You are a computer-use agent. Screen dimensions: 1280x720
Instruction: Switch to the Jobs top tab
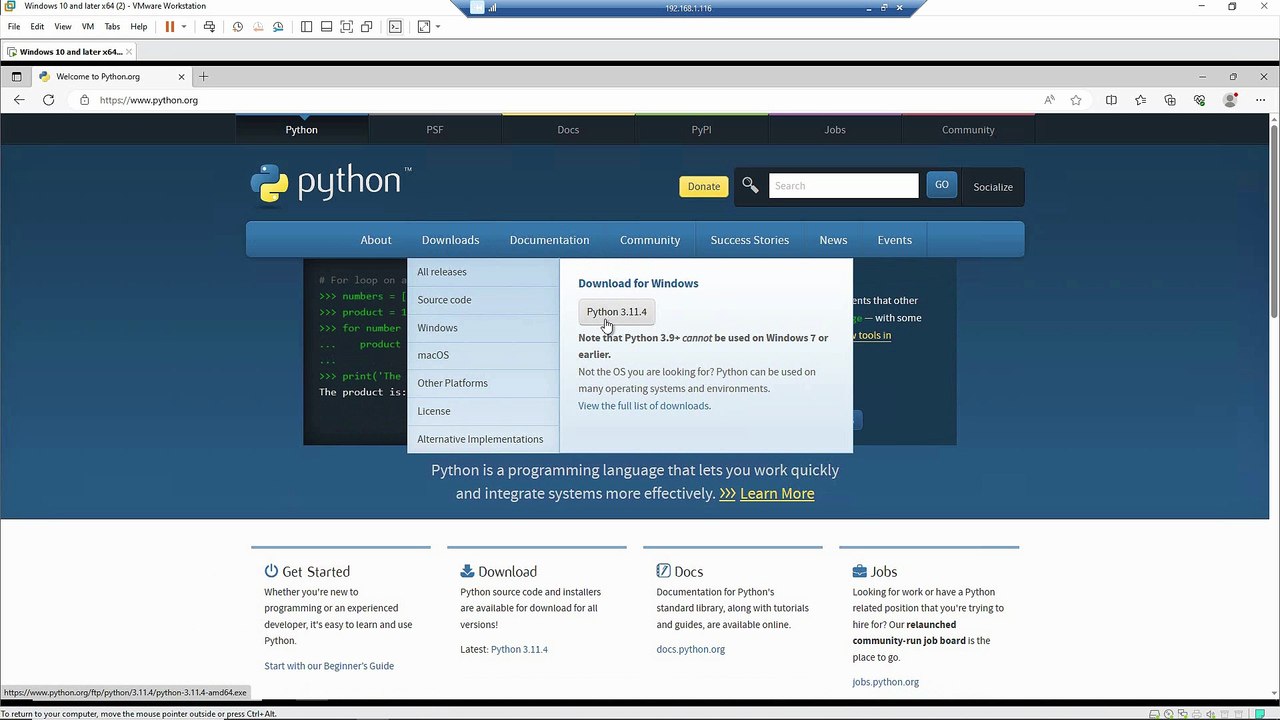(835, 129)
